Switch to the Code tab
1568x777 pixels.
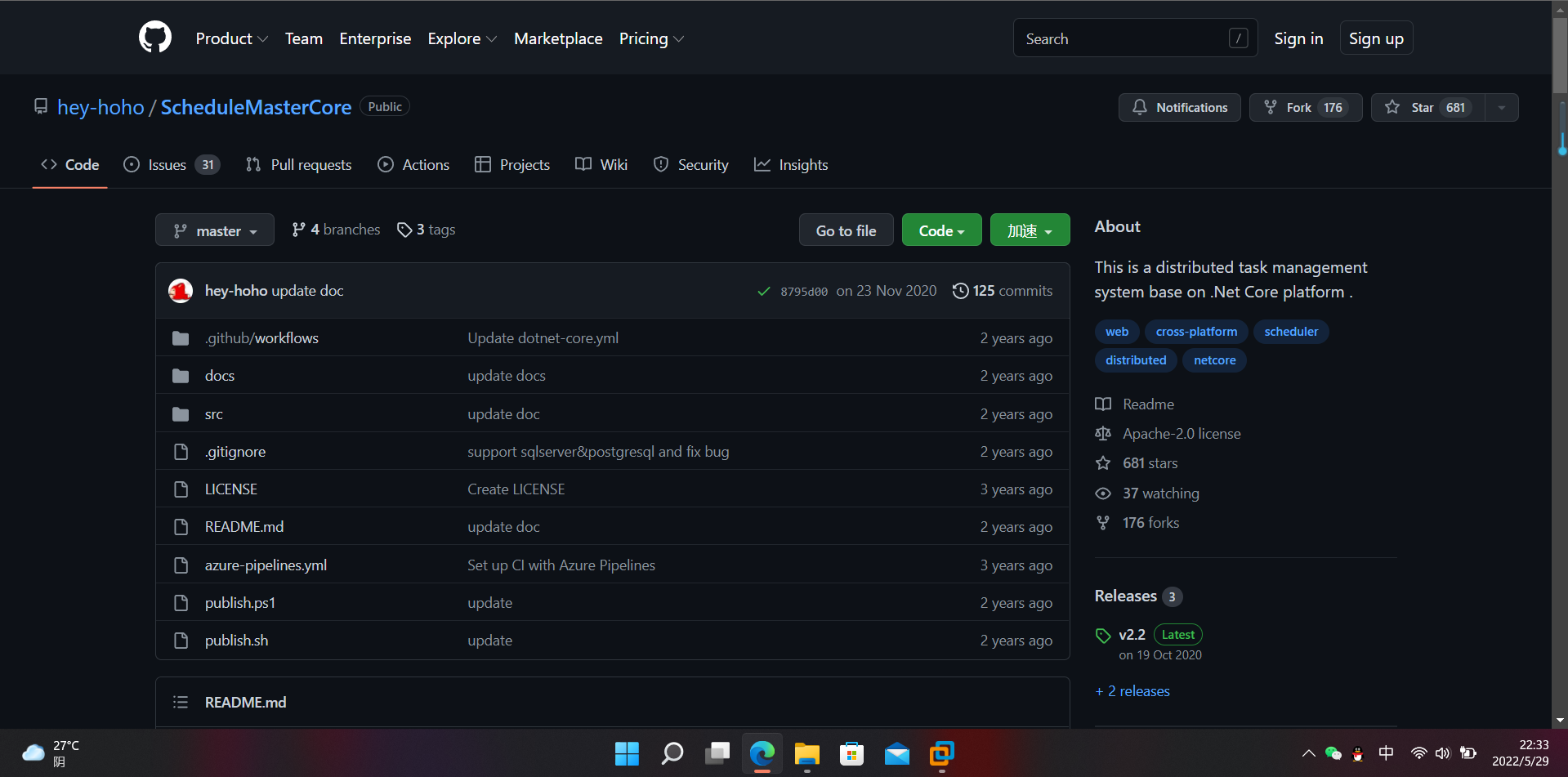tap(70, 165)
